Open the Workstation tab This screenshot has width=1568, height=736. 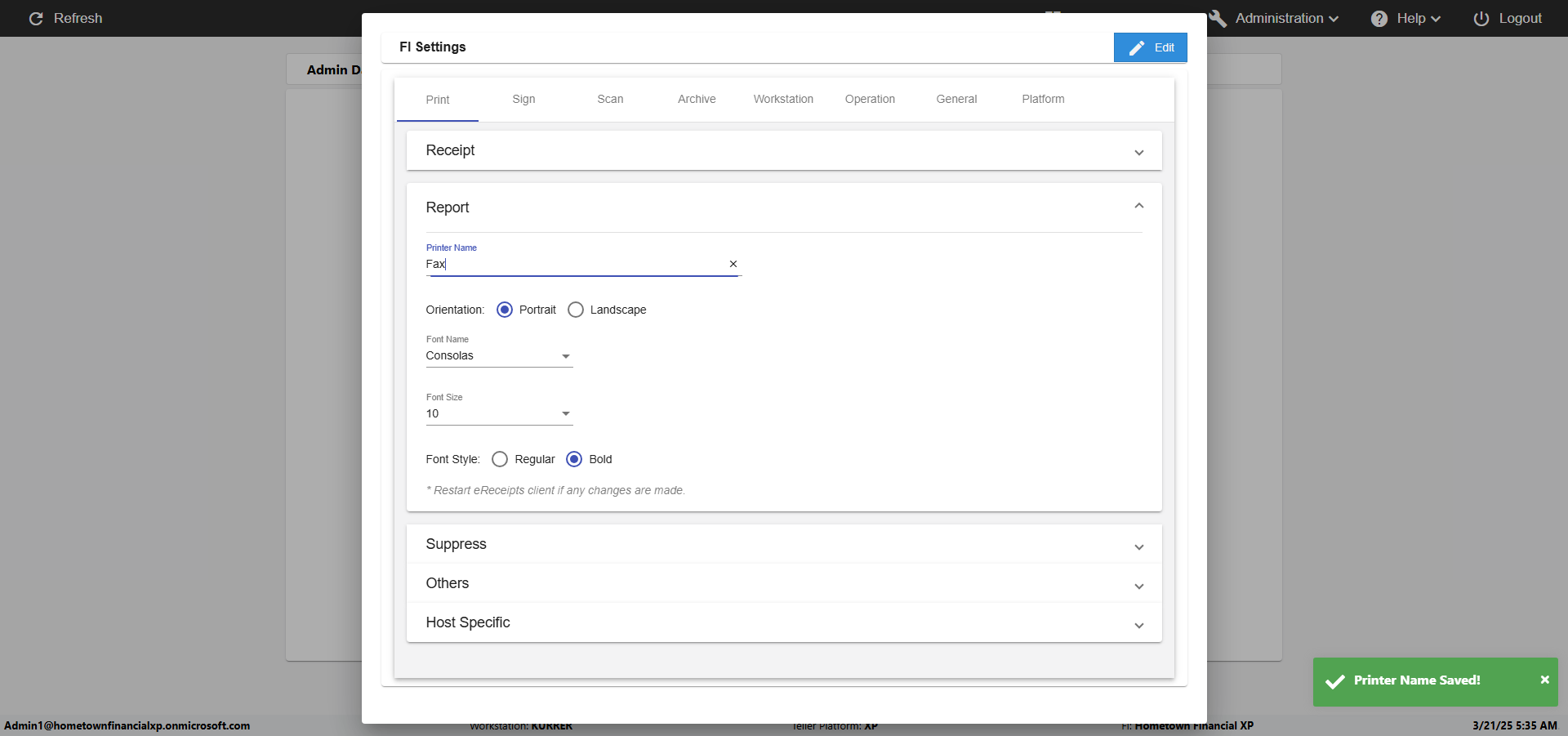click(783, 99)
